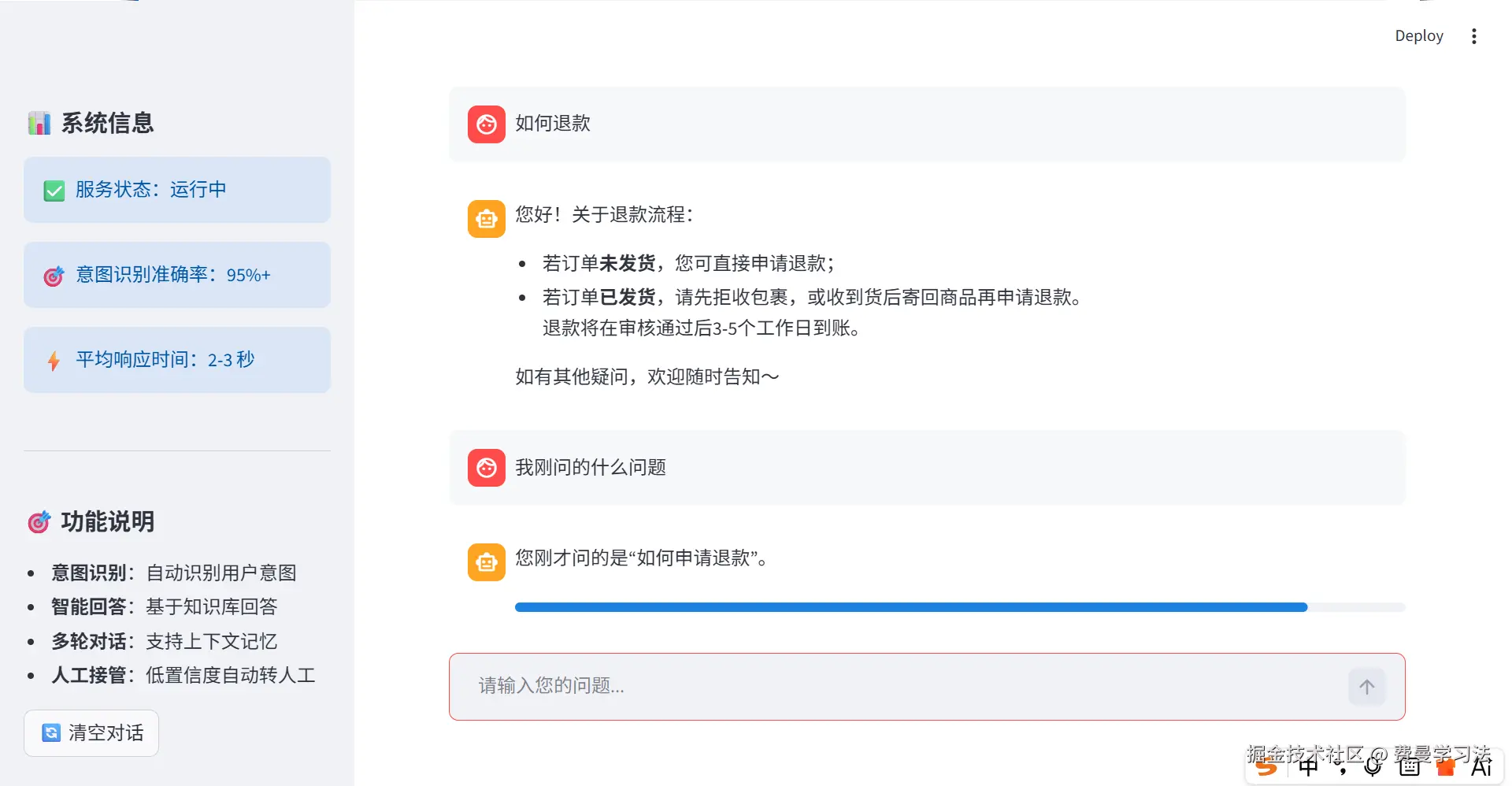Click the IME AI assistant icon
Viewport: 1512px width, 786px height.
click(1481, 766)
